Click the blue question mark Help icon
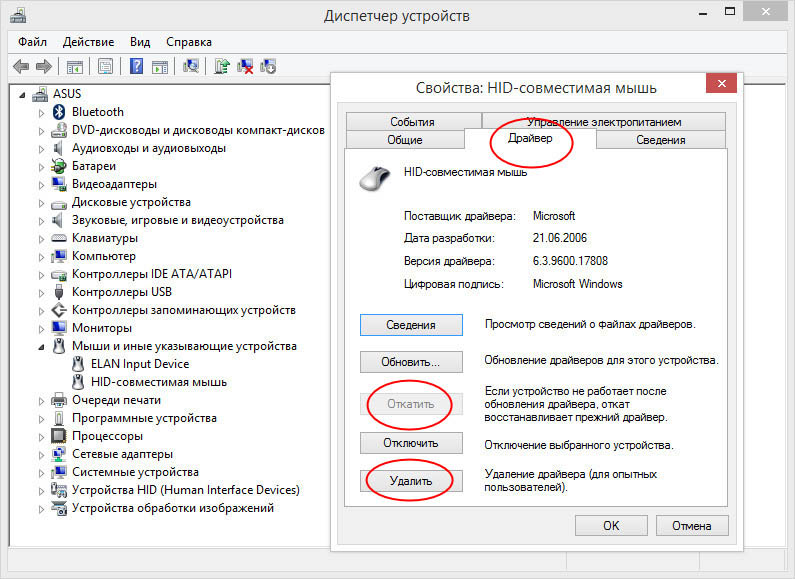The height and width of the screenshot is (579, 795). (x=136, y=66)
